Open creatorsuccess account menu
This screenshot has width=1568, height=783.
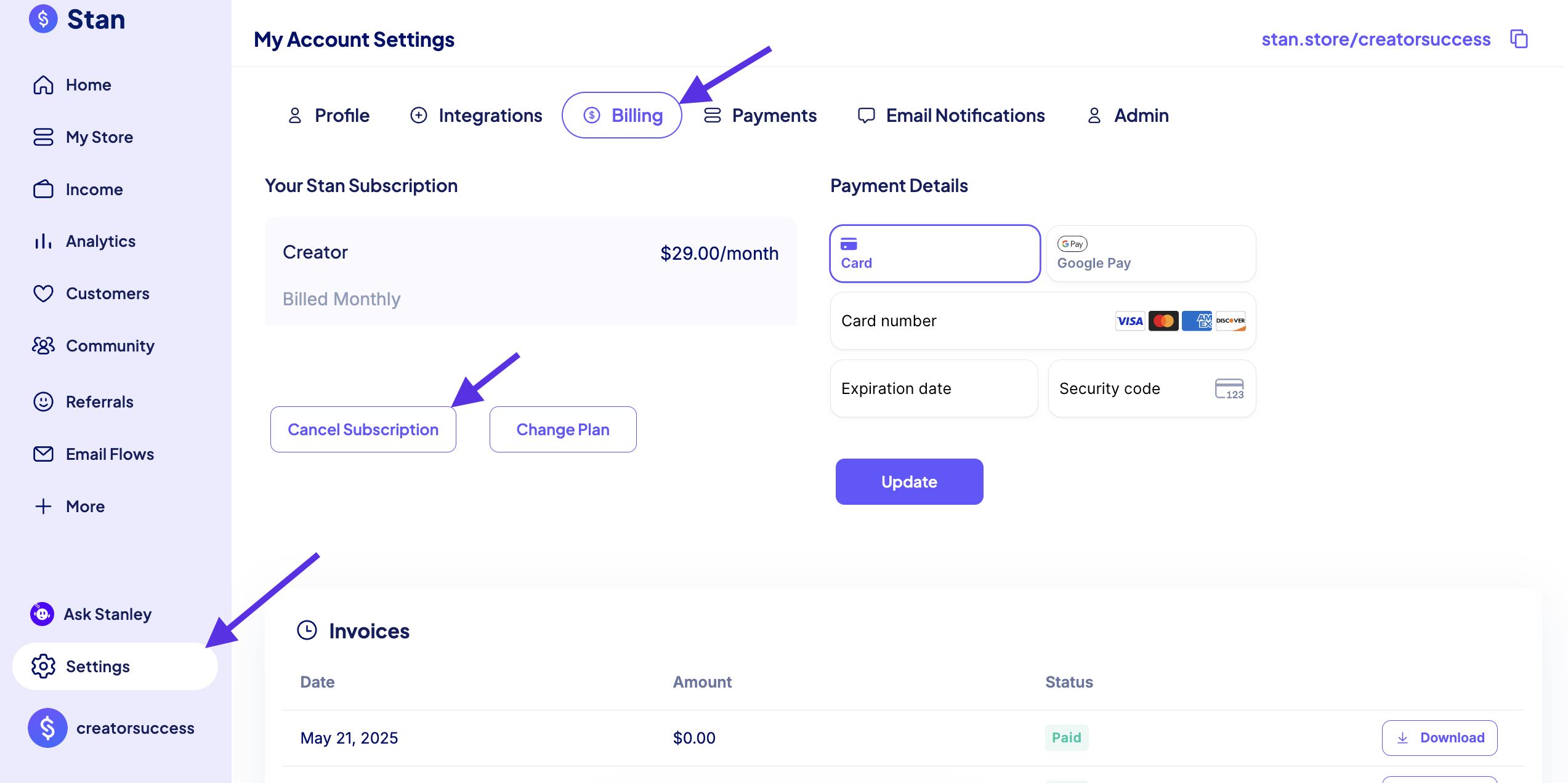(x=111, y=728)
